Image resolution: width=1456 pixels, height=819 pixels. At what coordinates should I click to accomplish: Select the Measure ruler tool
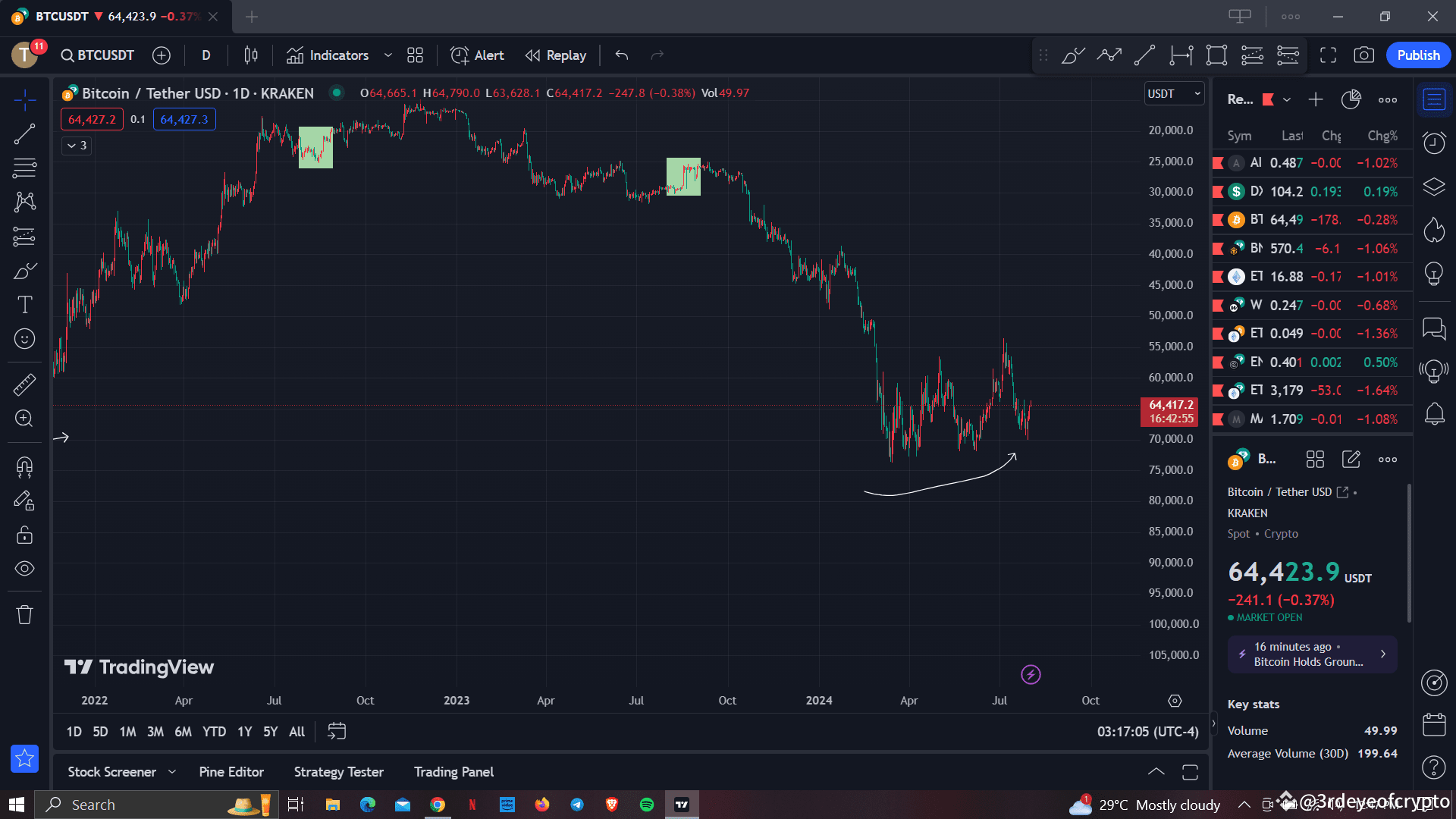pyautogui.click(x=25, y=384)
